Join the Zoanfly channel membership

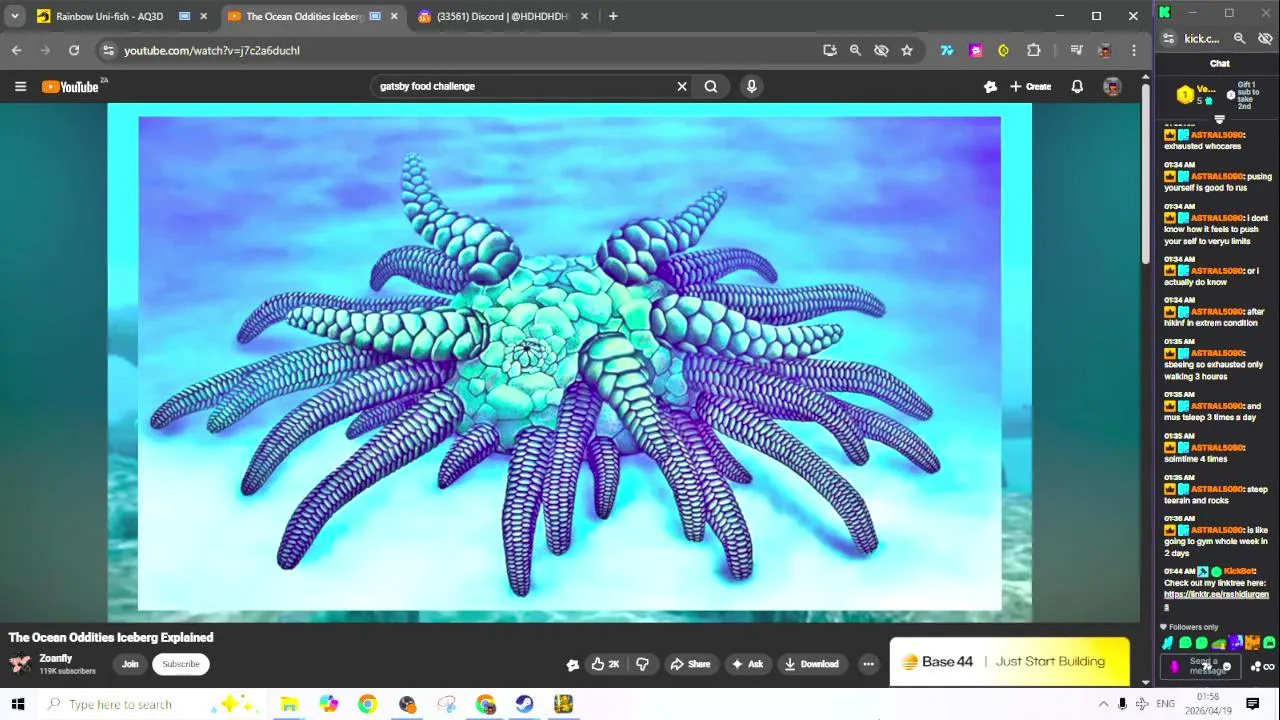[x=130, y=664]
